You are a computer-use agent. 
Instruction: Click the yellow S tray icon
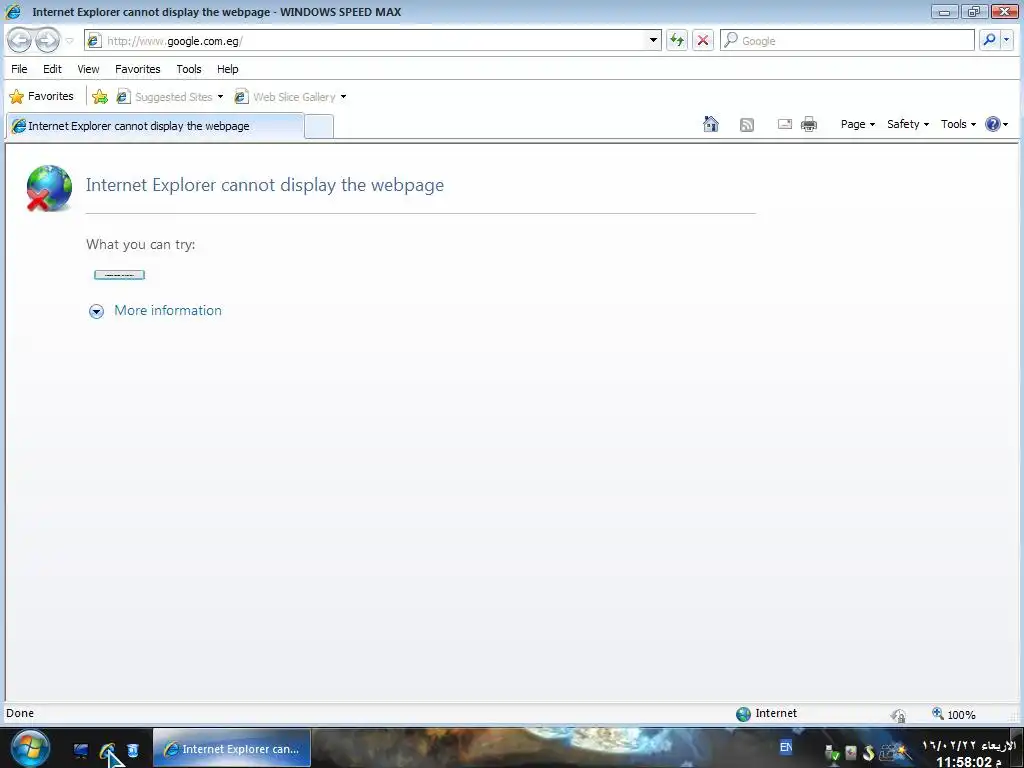click(868, 752)
